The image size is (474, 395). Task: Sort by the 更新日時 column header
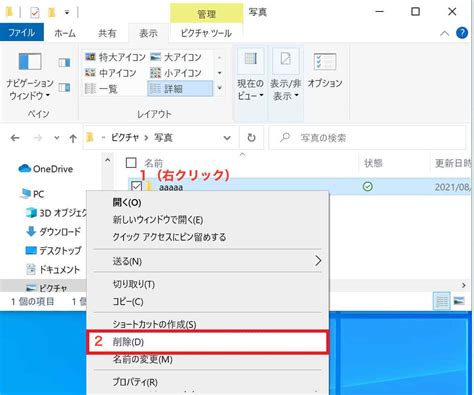point(453,163)
